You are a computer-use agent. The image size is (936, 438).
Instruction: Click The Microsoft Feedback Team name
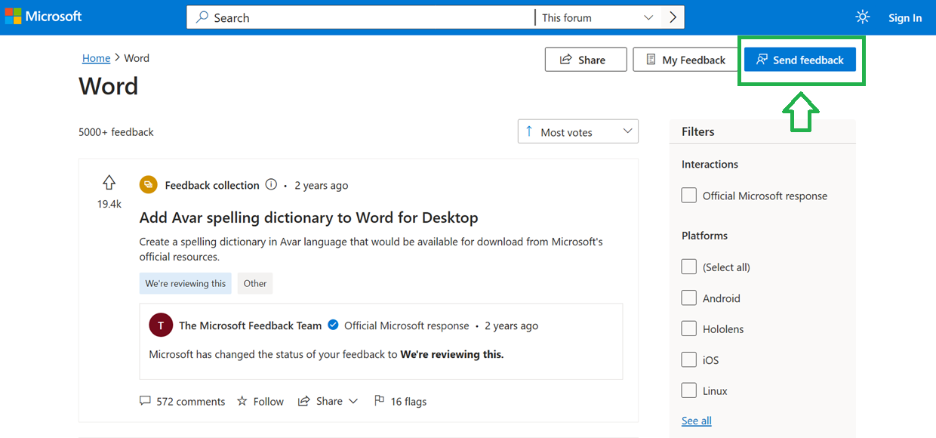point(250,325)
